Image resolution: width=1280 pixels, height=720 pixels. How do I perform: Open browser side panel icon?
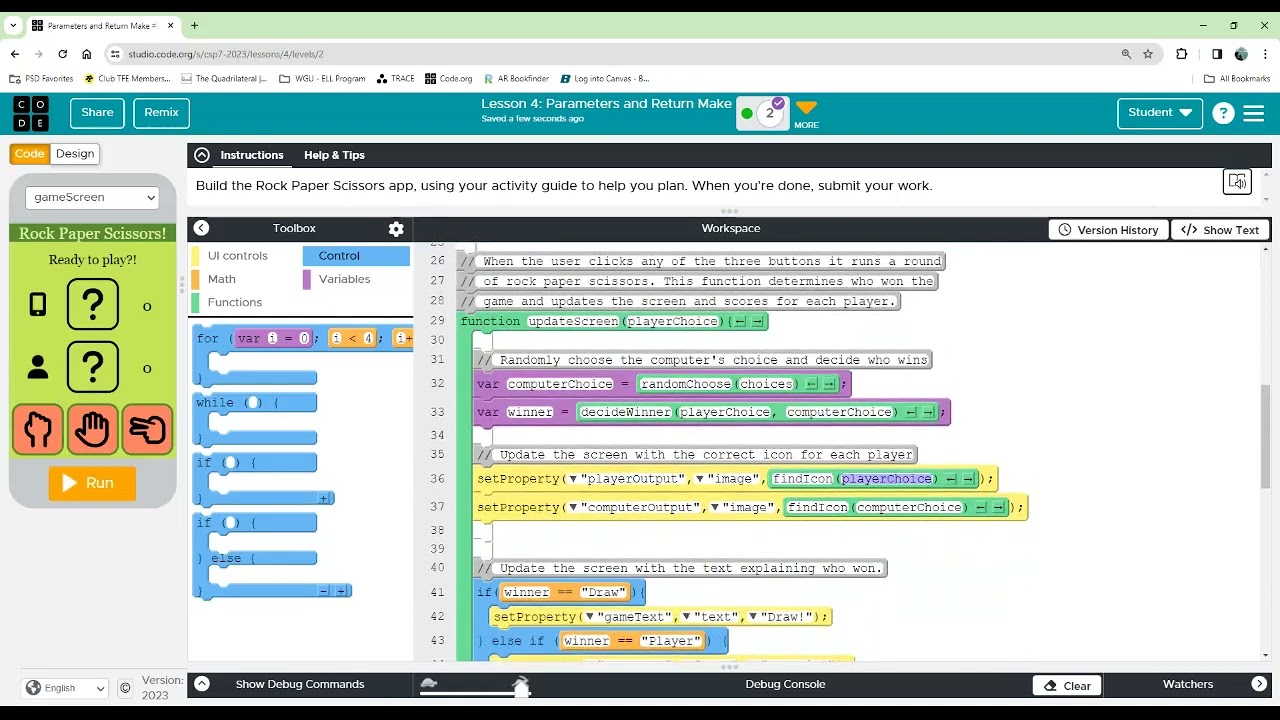[1217, 54]
